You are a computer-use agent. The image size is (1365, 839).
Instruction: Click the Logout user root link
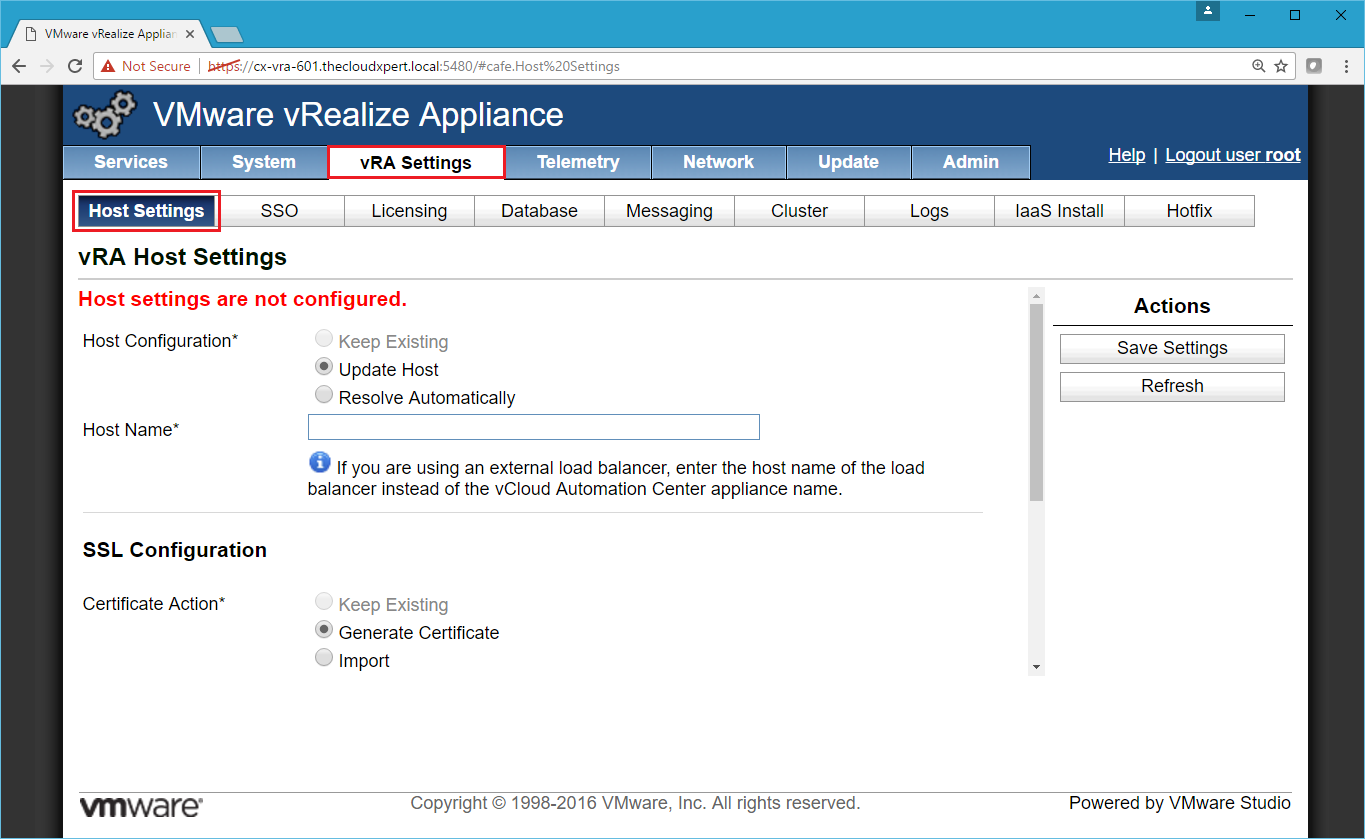[1232, 155]
